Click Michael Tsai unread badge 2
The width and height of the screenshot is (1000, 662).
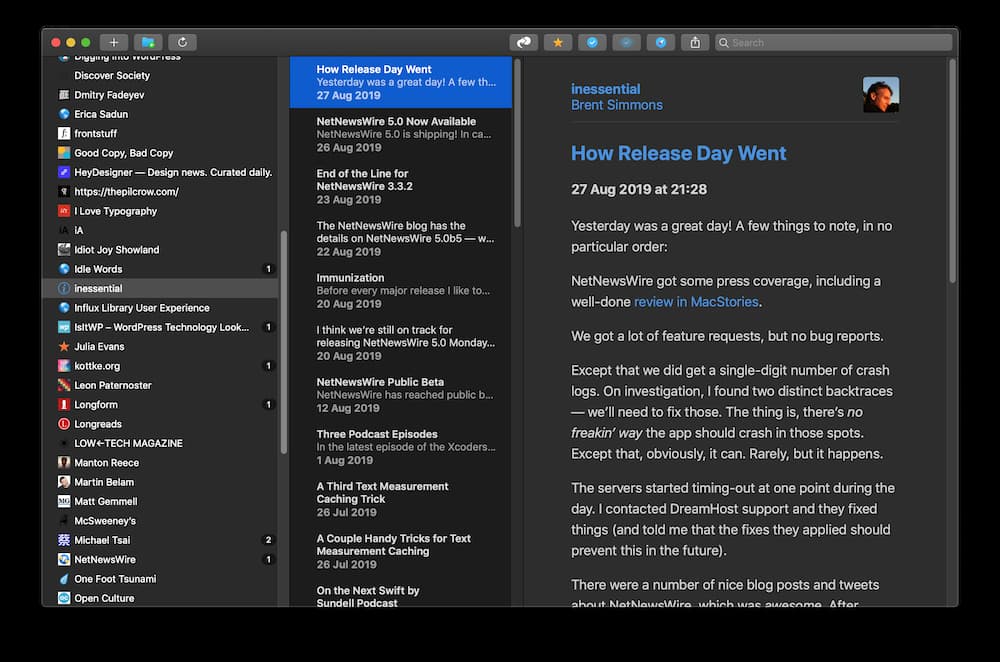[x=268, y=540]
